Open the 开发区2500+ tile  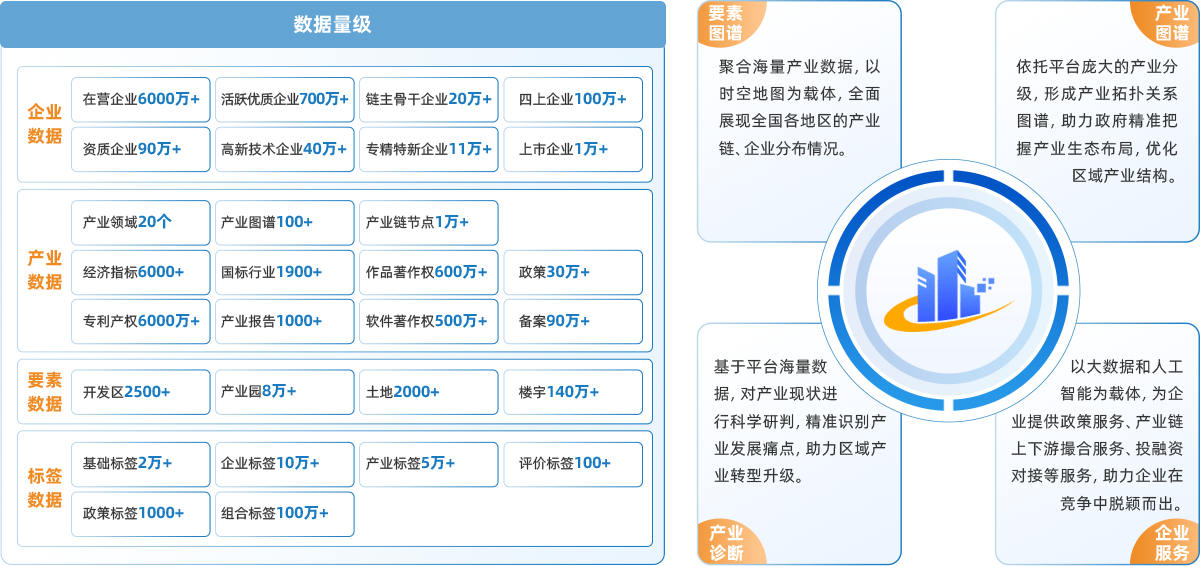141,392
